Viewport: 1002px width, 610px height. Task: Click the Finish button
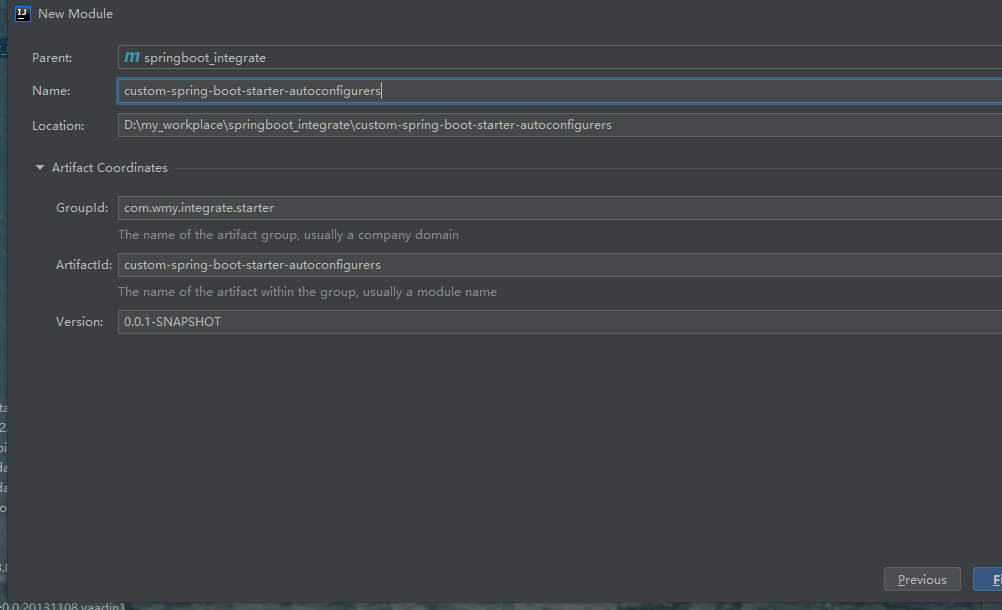click(988, 579)
